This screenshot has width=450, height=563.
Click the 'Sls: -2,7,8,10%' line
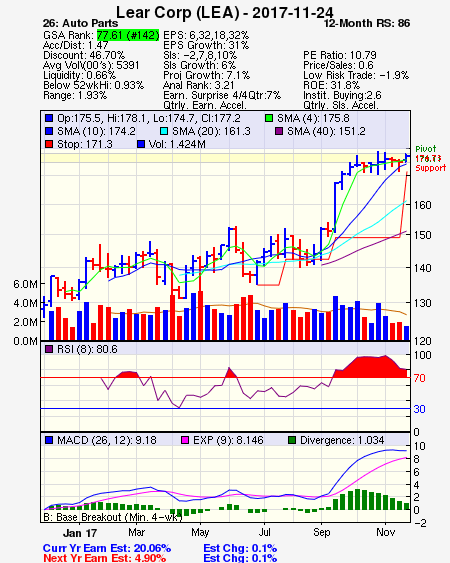click(200, 55)
